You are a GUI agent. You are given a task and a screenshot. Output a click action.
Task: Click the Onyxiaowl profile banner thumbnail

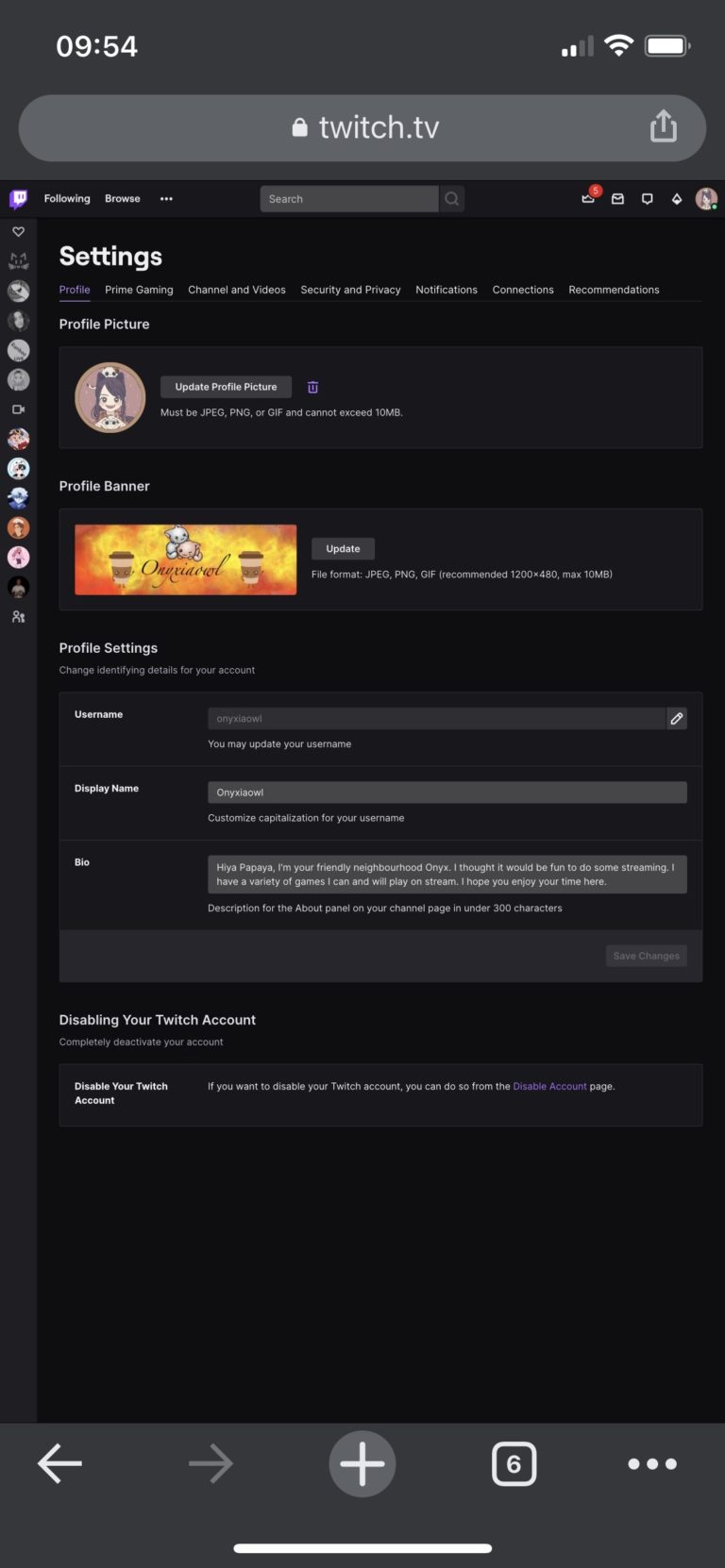tap(185, 559)
